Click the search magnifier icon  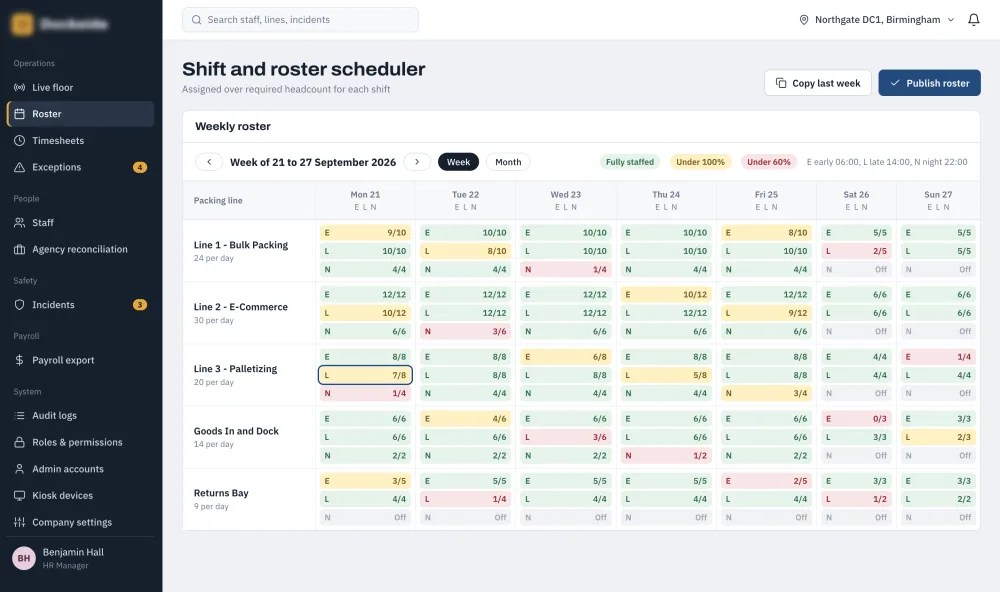[196, 20]
